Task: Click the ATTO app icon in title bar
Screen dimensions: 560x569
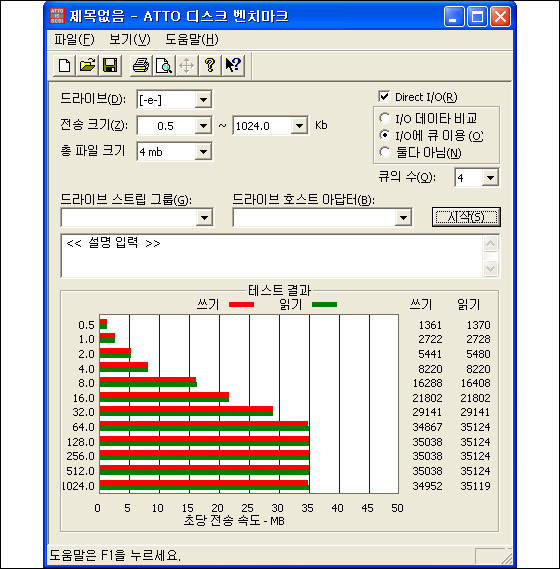Action: click(57, 16)
